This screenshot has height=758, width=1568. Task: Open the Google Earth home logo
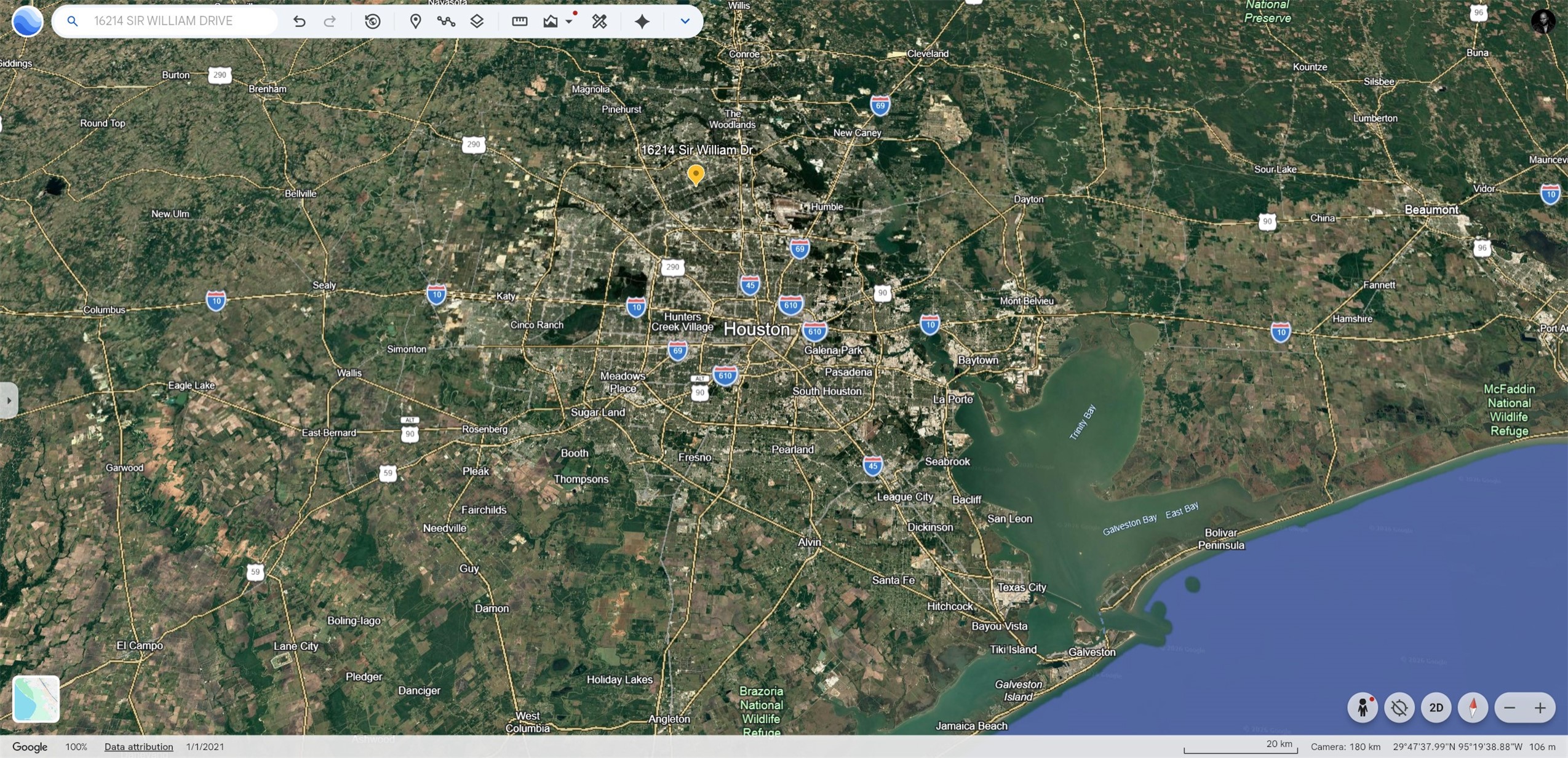pos(27,21)
